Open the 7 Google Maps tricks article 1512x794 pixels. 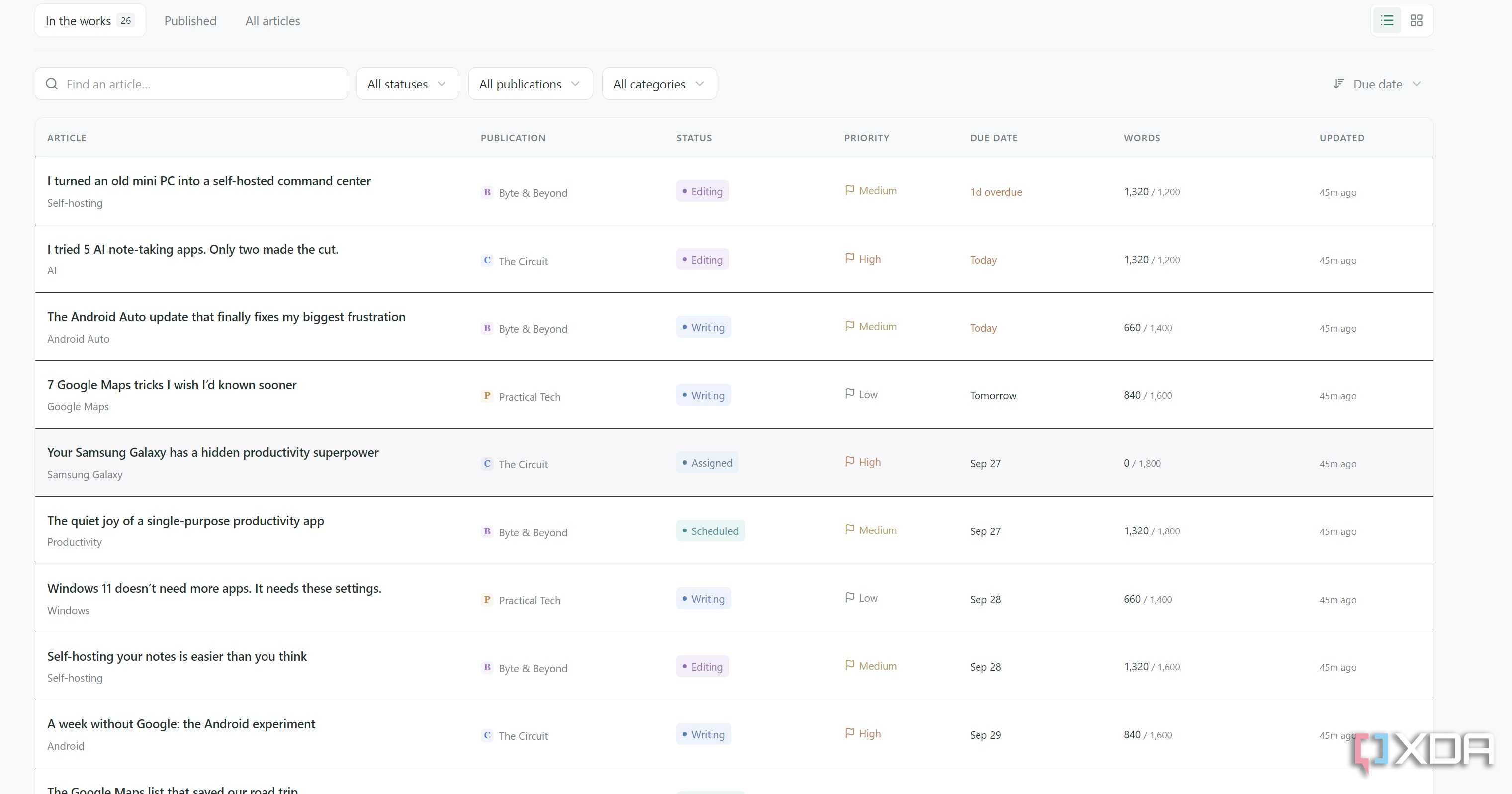point(172,385)
